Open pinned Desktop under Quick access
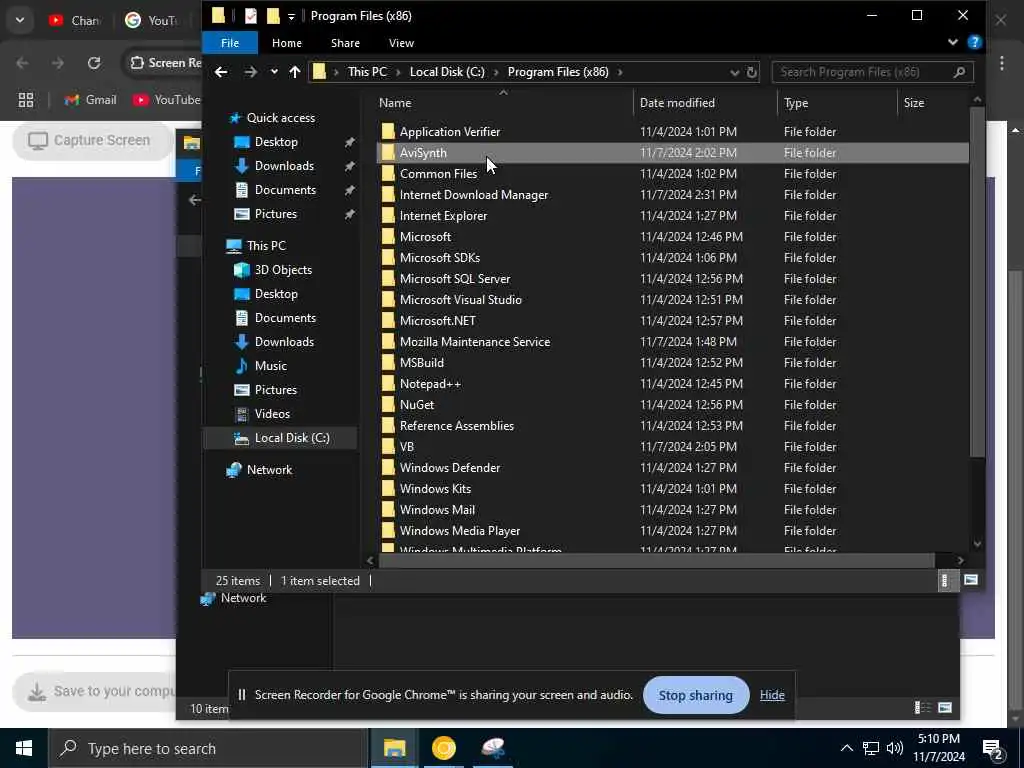Image resolution: width=1024 pixels, height=768 pixels. (276, 142)
